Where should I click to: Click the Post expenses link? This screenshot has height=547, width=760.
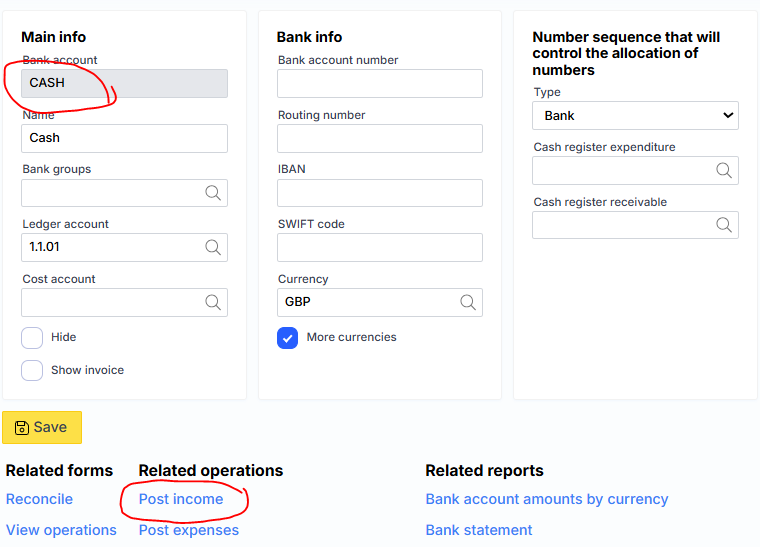189,530
